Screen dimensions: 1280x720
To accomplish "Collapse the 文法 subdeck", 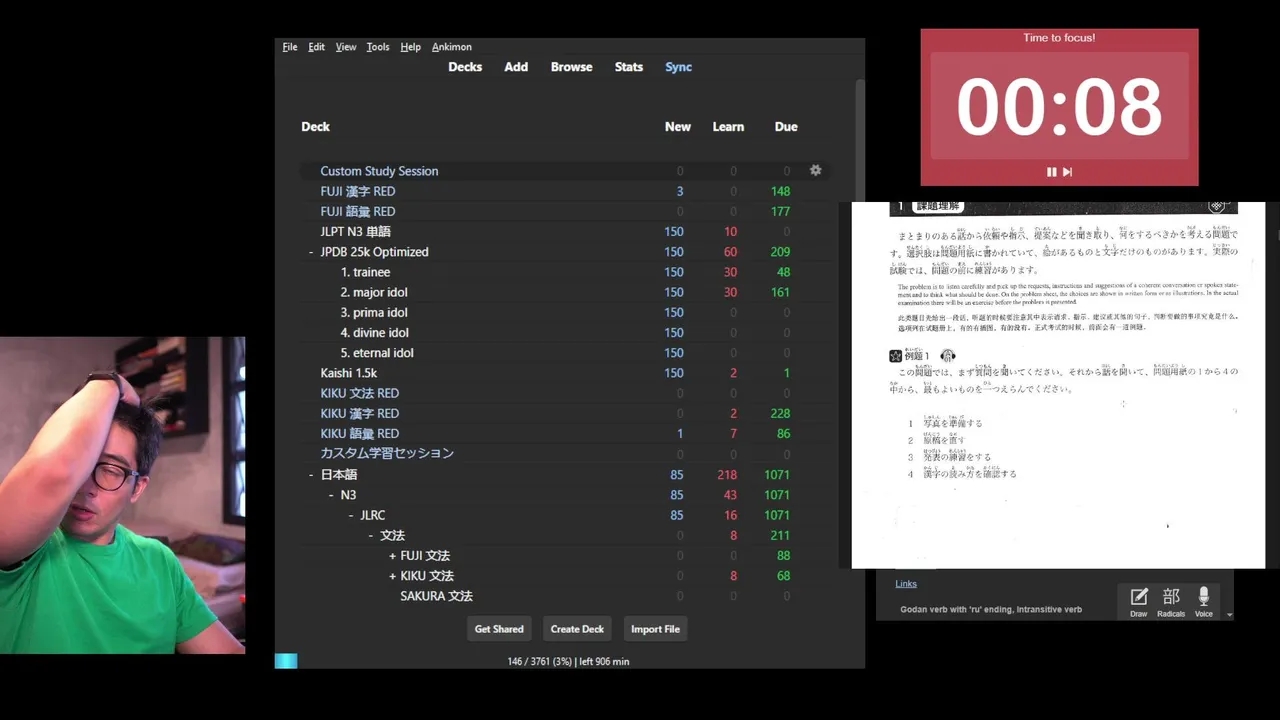I will (371, 535).
